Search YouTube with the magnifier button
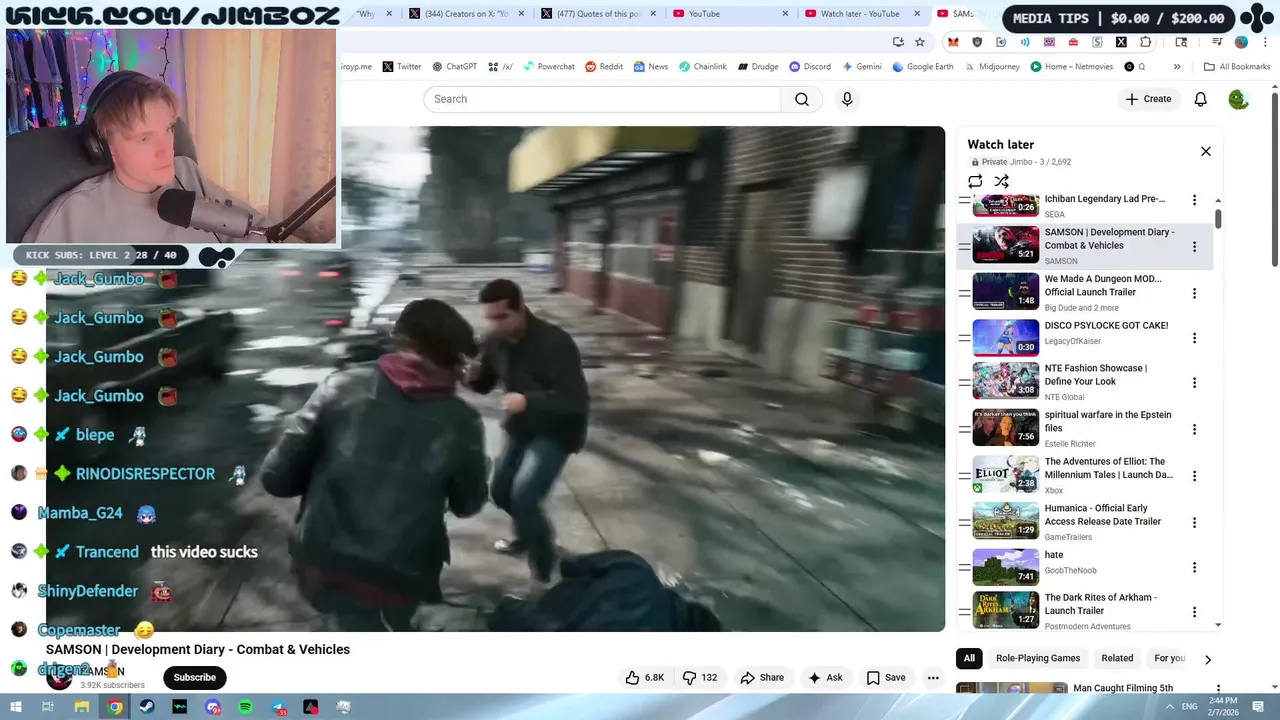This screenshot has height=720, width=1280. (x=802, y=99)
